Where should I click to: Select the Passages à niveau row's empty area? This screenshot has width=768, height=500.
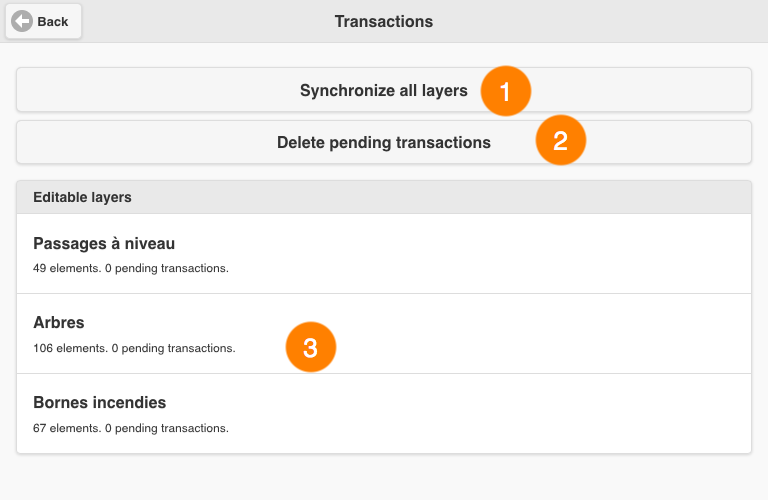(490, 254)
